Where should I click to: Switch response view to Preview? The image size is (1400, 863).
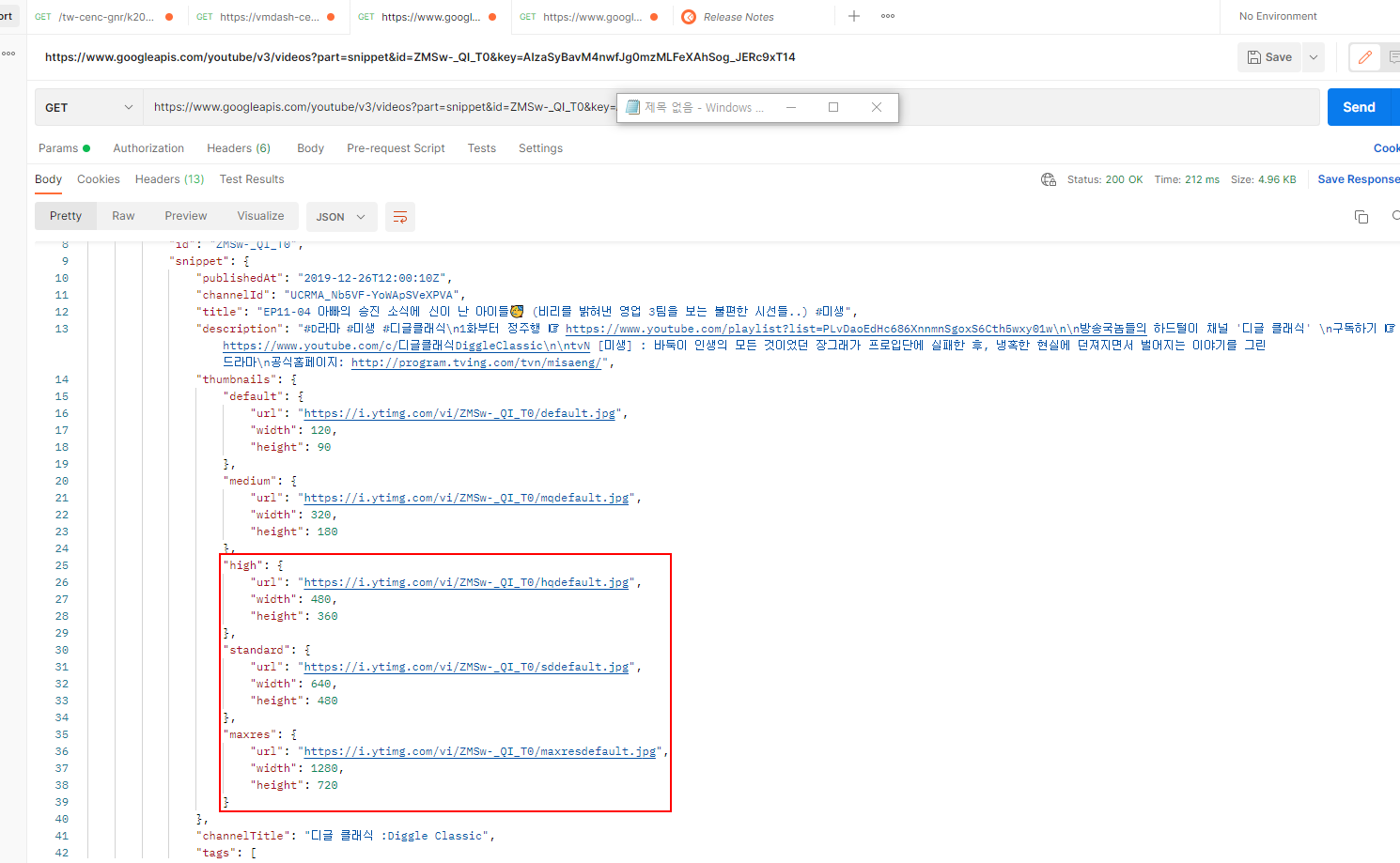(186, 216)
